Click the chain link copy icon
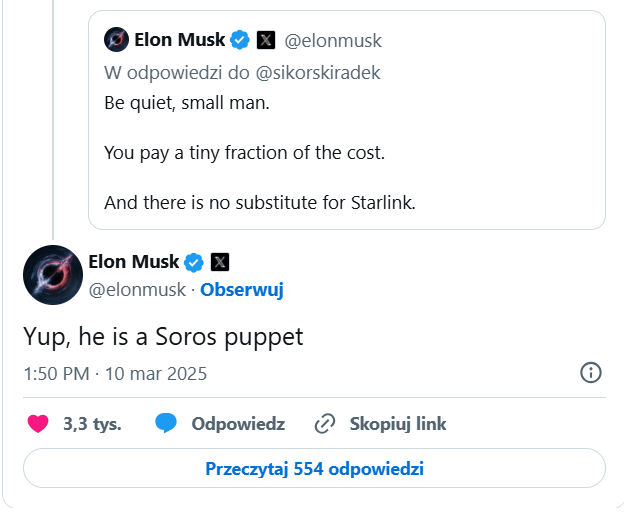The image size is (624, 512). [324, 424]
